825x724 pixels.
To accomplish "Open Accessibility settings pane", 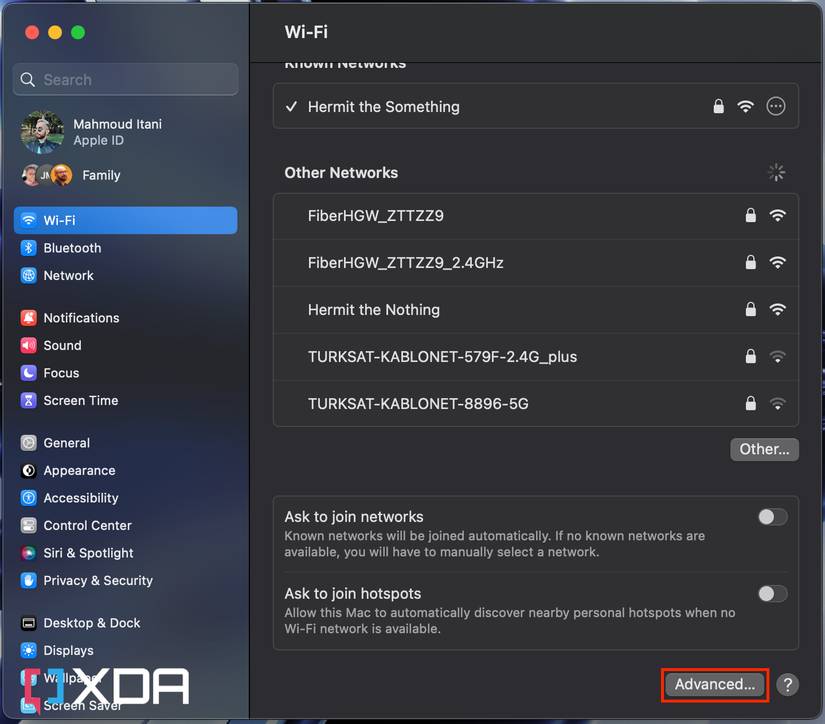I will click(125, 498).
